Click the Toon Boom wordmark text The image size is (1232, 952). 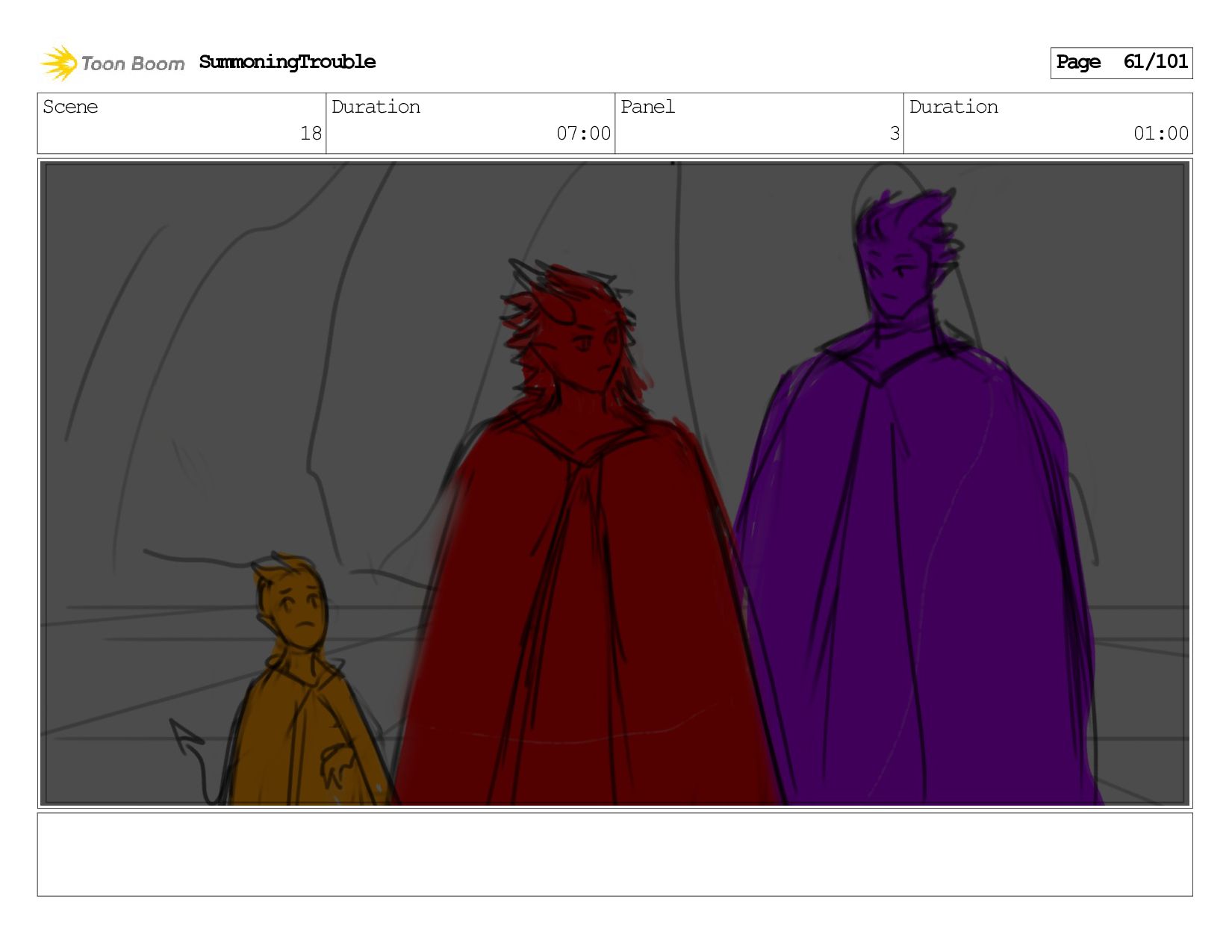[x=133, y=64]
